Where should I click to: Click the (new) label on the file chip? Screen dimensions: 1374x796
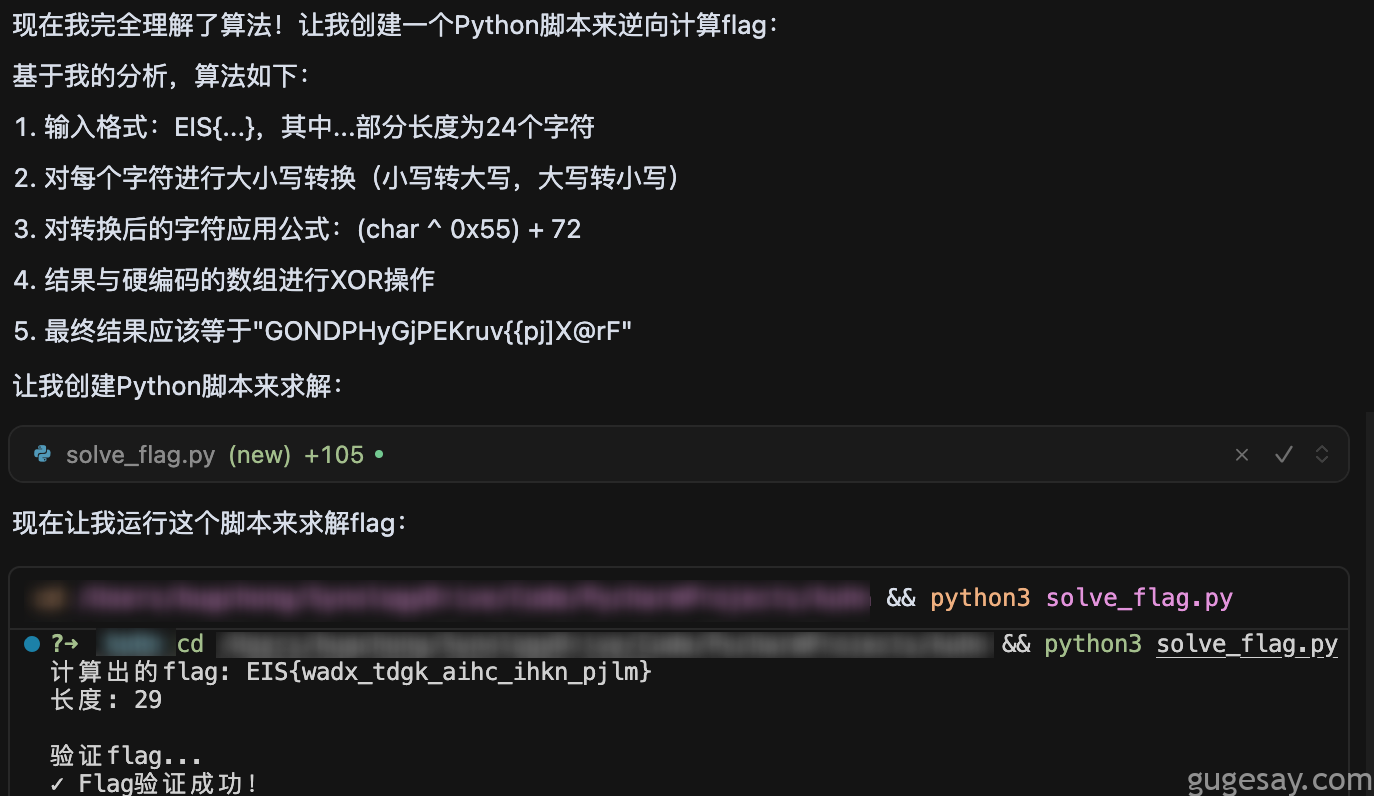260,455
